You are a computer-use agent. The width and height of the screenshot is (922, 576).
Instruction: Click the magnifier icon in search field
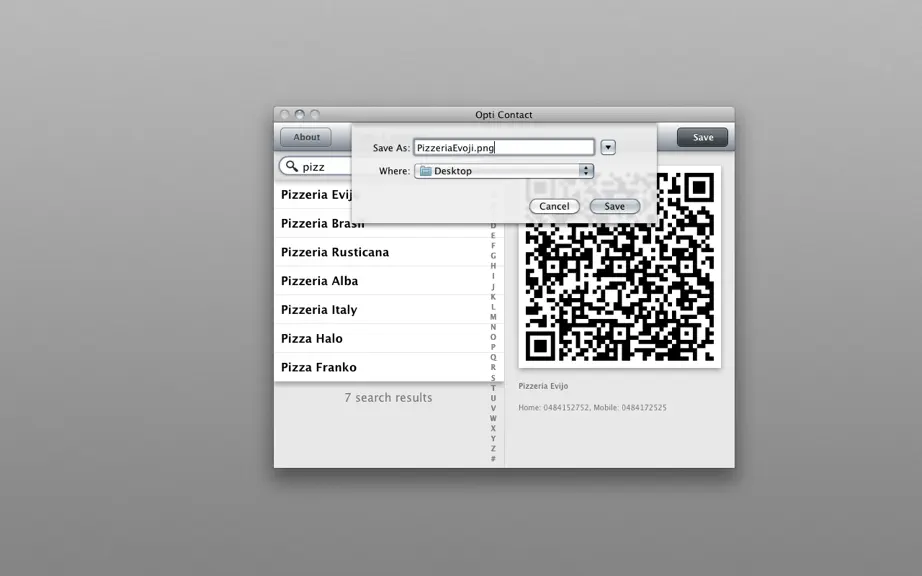(x=292, y=166)
